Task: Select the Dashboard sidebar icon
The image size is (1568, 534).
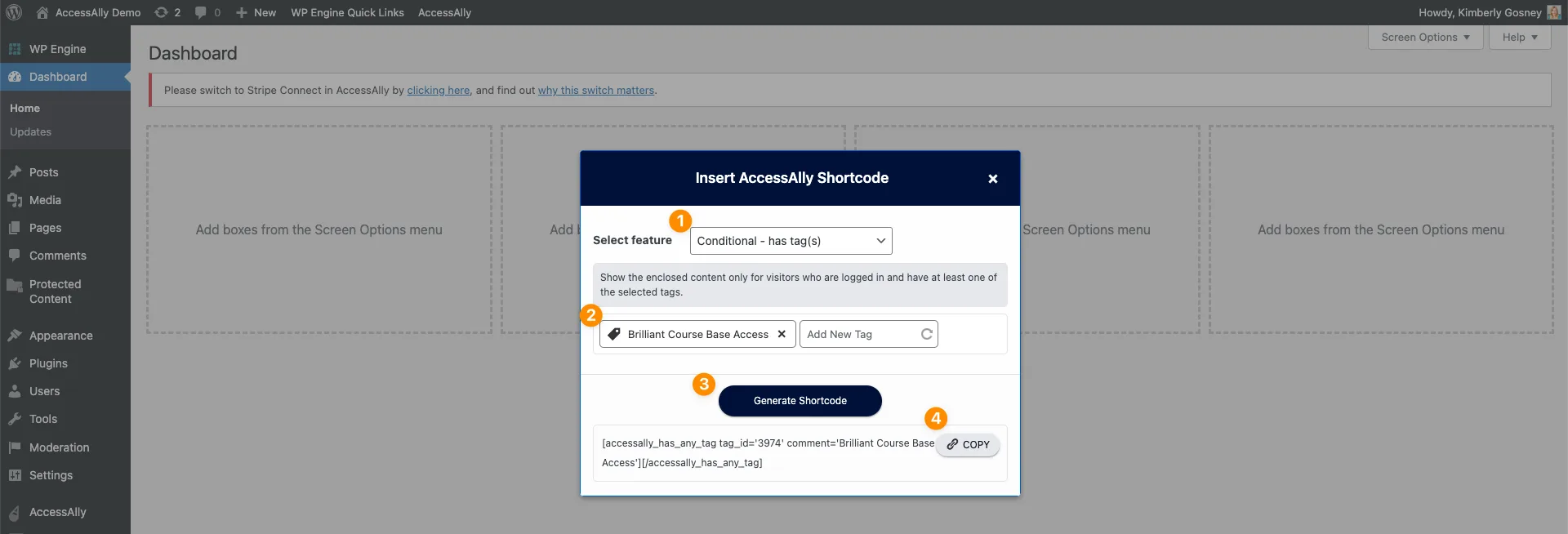Action: pos(15,77)
